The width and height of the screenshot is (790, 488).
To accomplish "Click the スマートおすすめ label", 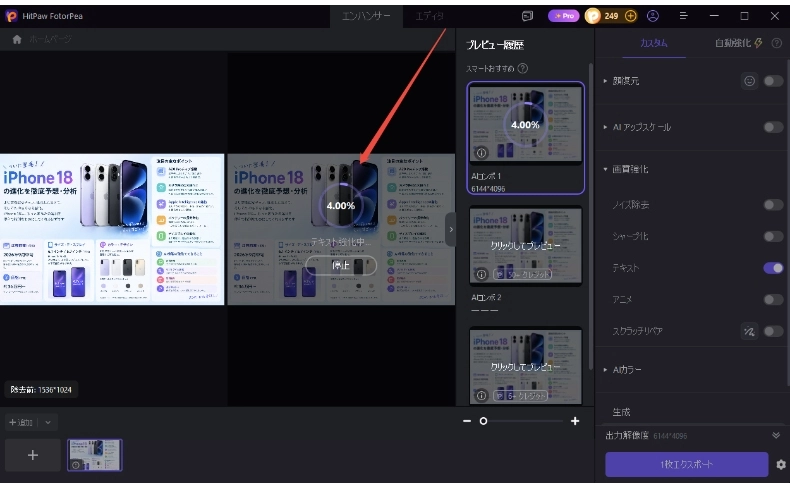I will click(x=490, y=68).
